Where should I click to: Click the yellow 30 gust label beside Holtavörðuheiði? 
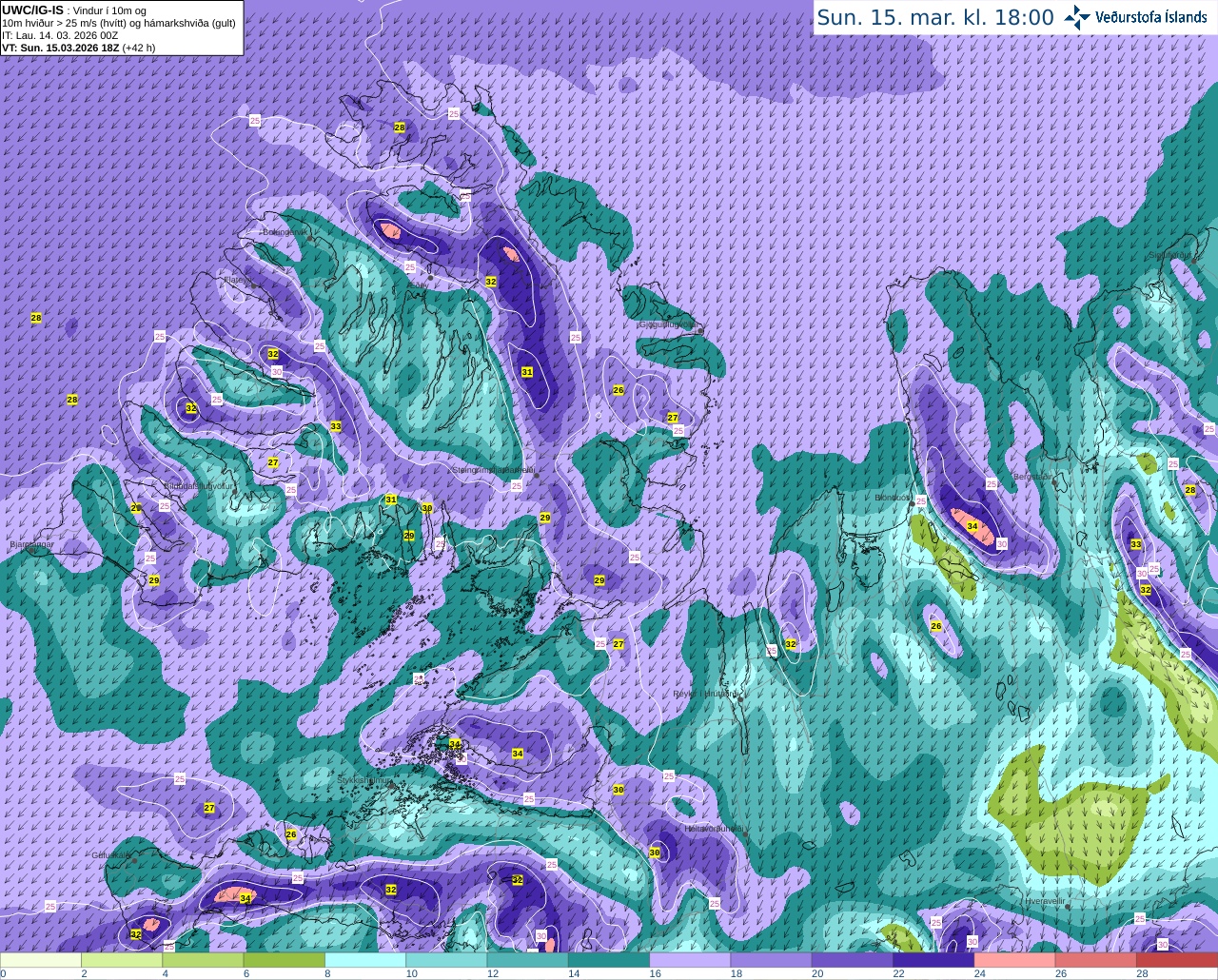pos(655,853)
